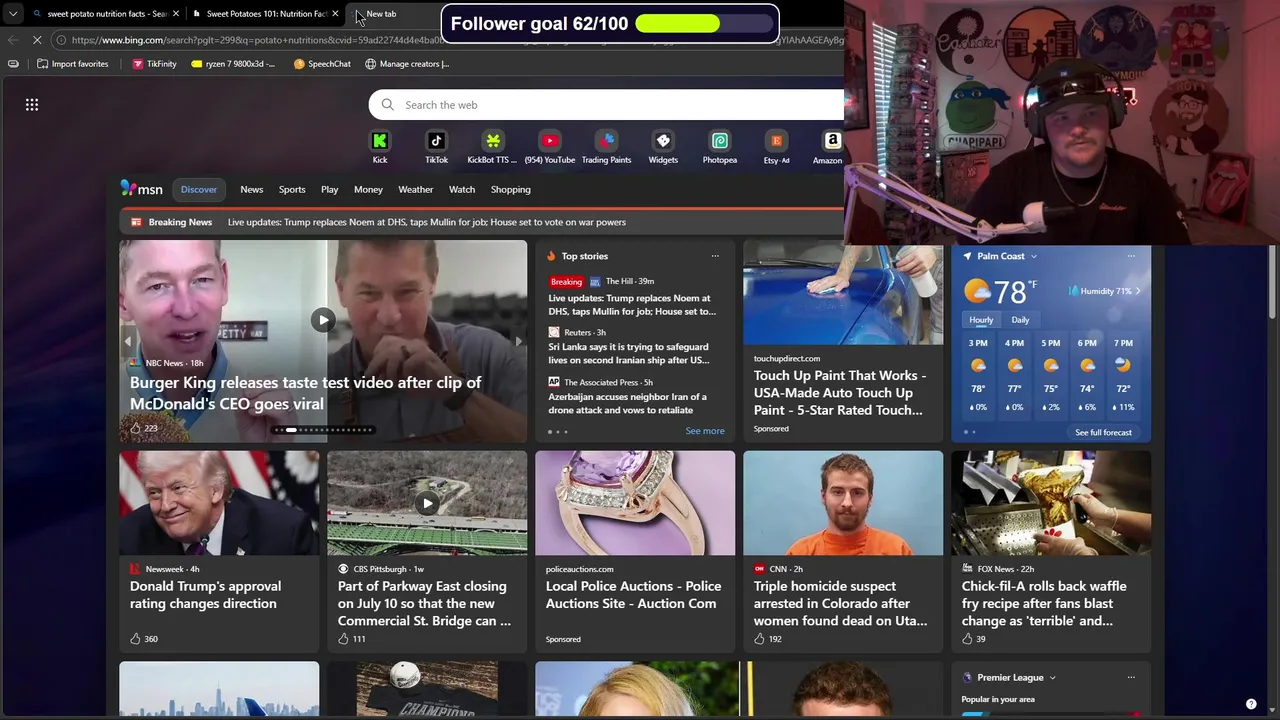This screenshot has height=720, width=1280.
Task: Go to previous featured story arrow
Action: 128,341
